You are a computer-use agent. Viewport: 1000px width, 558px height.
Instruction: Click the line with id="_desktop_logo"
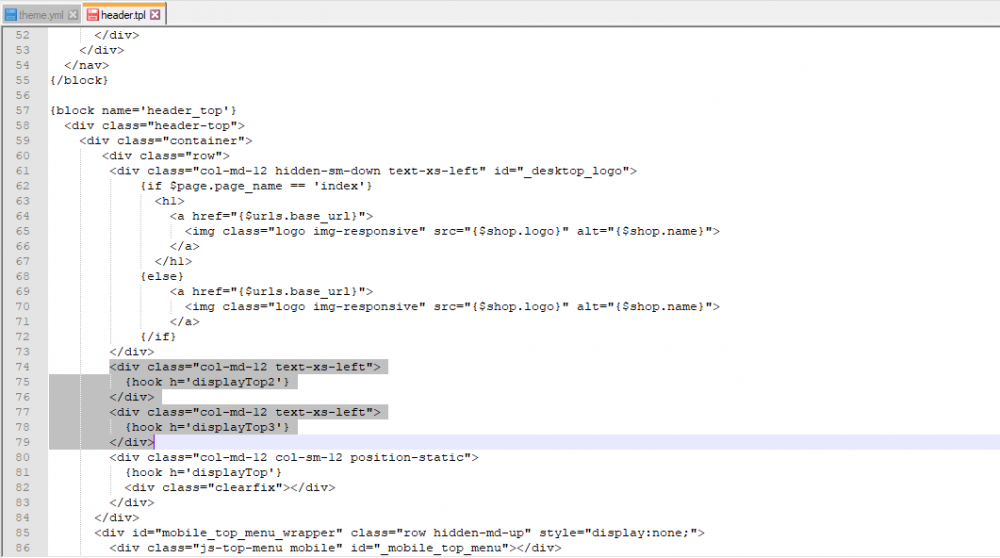(x=373, y=171)
